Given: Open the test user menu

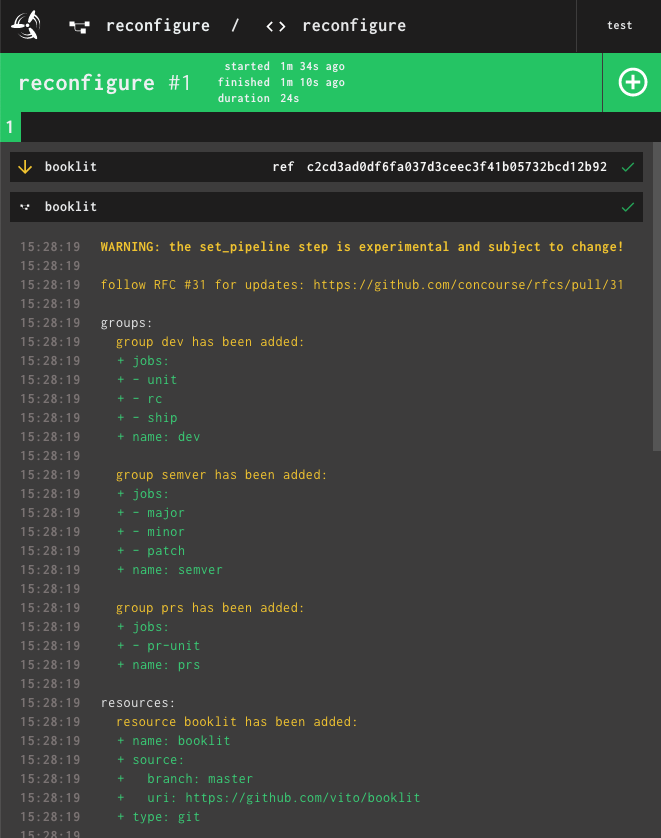Looking at the screenshot, I should click(x=619, y=25).
